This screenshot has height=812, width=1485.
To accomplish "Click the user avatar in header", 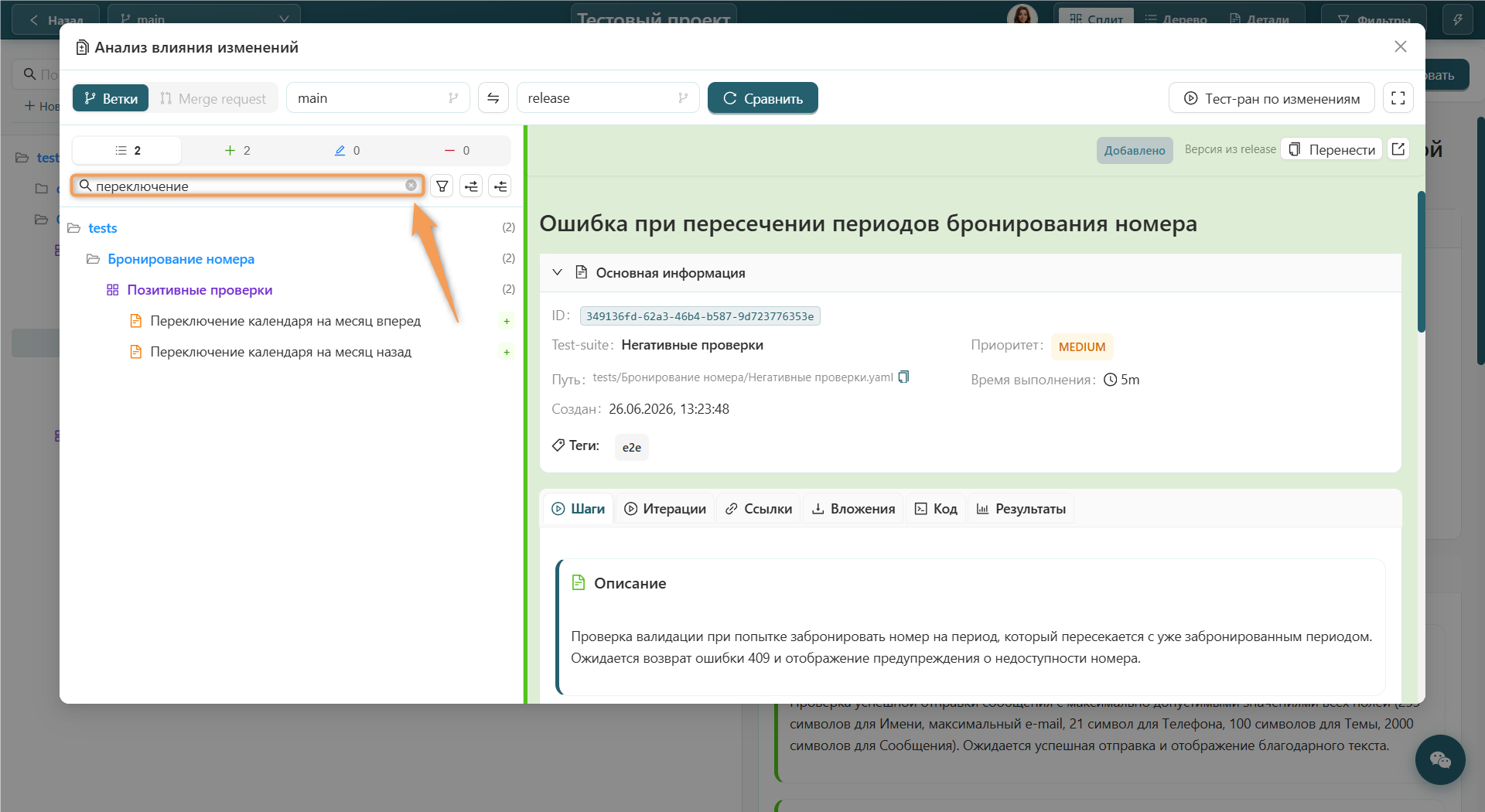I will coord(1022,17).
